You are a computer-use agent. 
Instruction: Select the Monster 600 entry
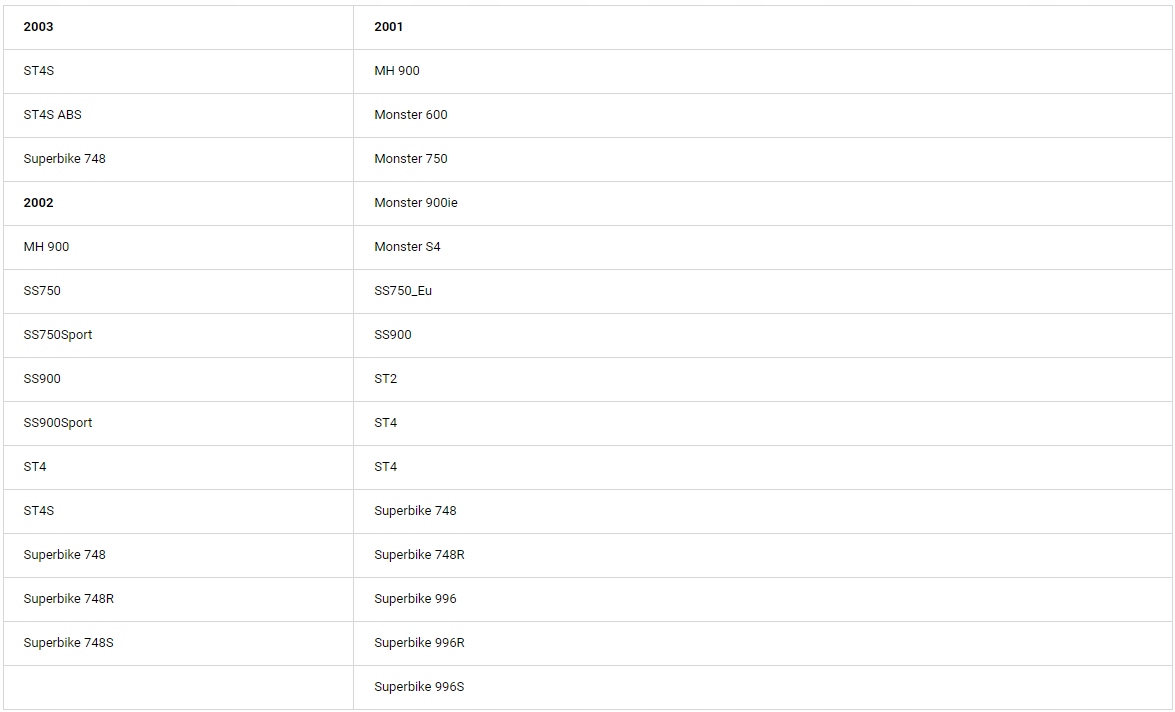point(411,115)
